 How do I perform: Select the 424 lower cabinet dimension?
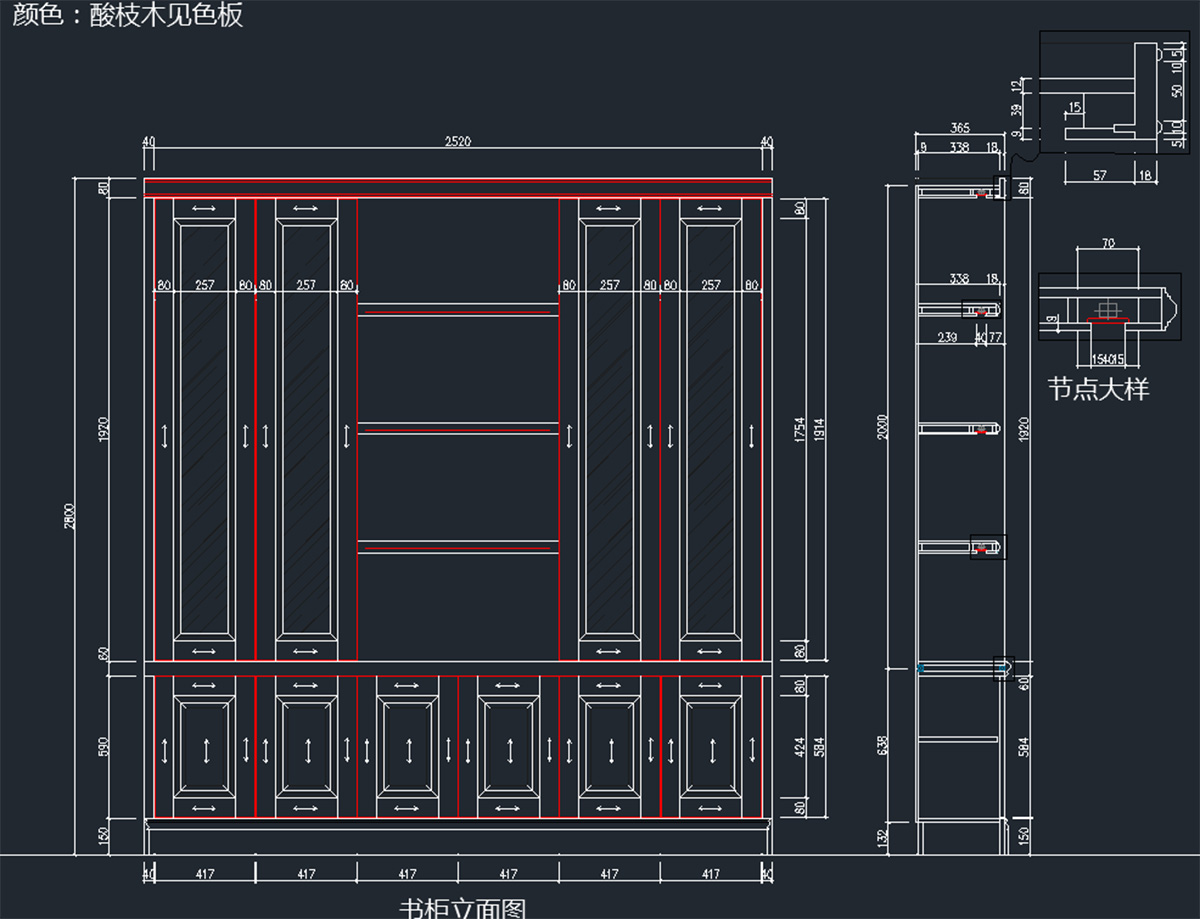pyautogui.click(x=799, y=747)
